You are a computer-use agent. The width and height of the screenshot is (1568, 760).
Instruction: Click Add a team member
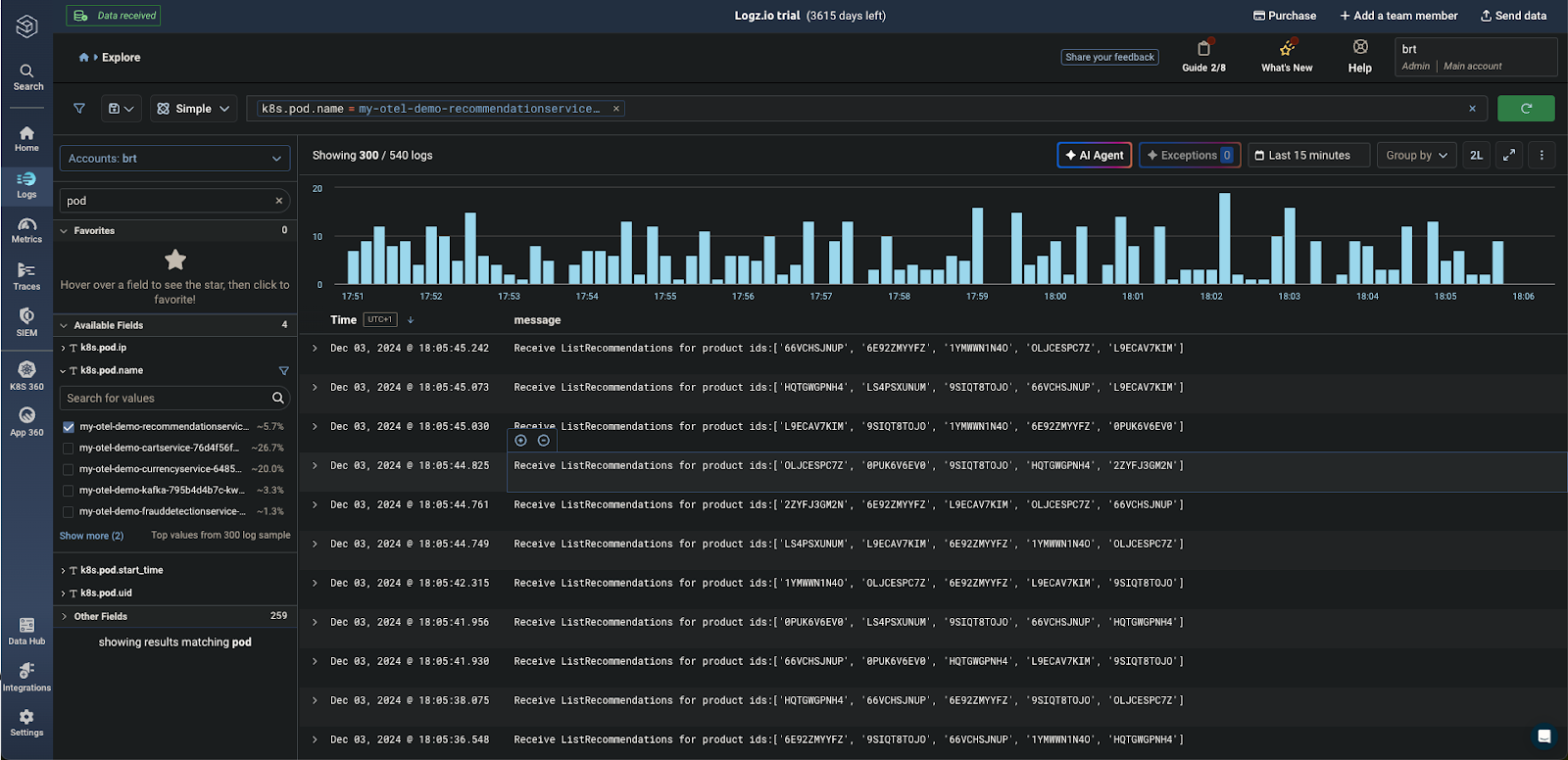point(1398,16)
